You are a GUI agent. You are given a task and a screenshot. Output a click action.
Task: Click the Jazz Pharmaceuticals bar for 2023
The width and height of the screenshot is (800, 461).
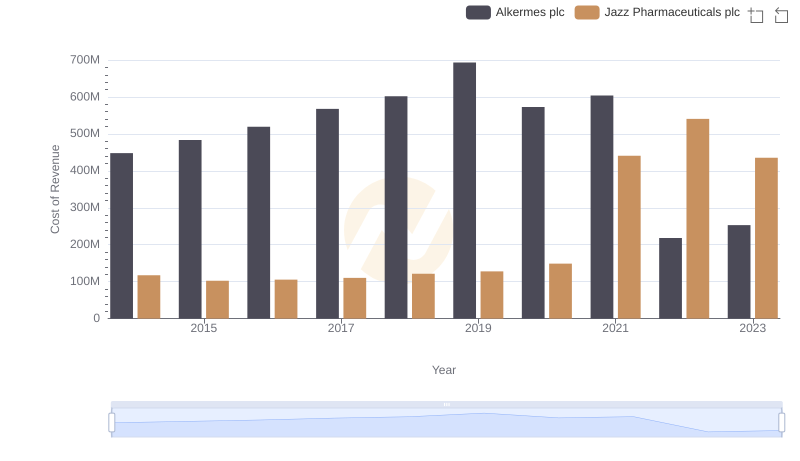pos(766,238)
